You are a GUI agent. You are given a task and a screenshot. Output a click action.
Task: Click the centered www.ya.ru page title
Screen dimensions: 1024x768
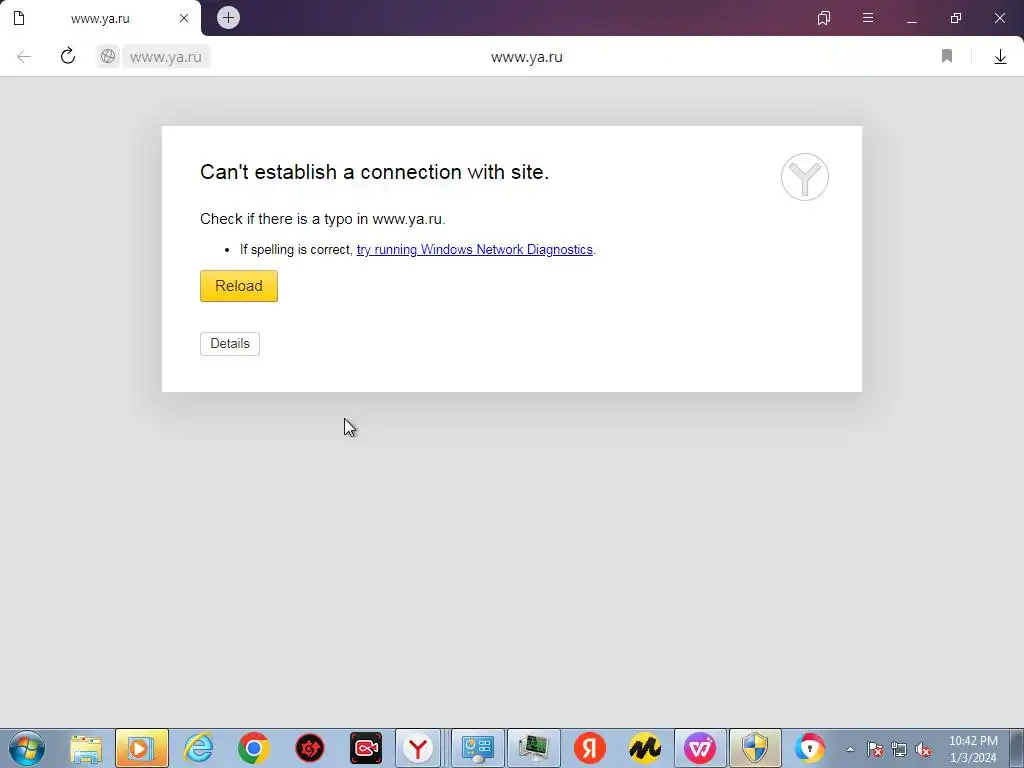pos(526,57)
